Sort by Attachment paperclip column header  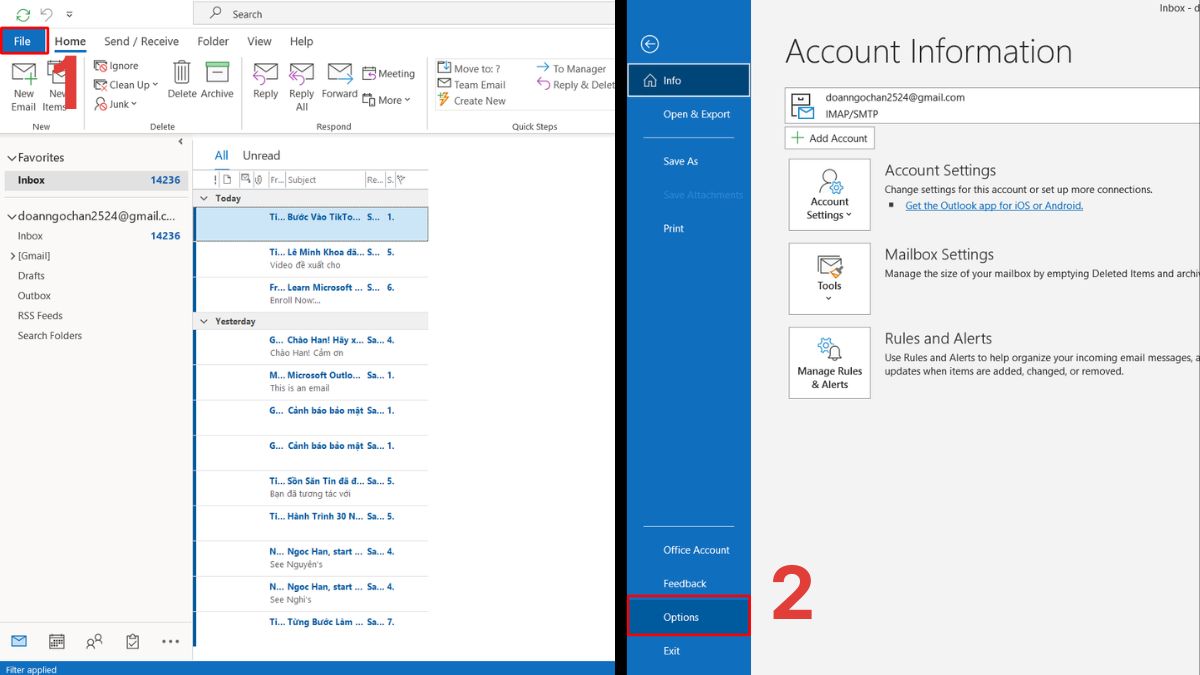(259, 180)
